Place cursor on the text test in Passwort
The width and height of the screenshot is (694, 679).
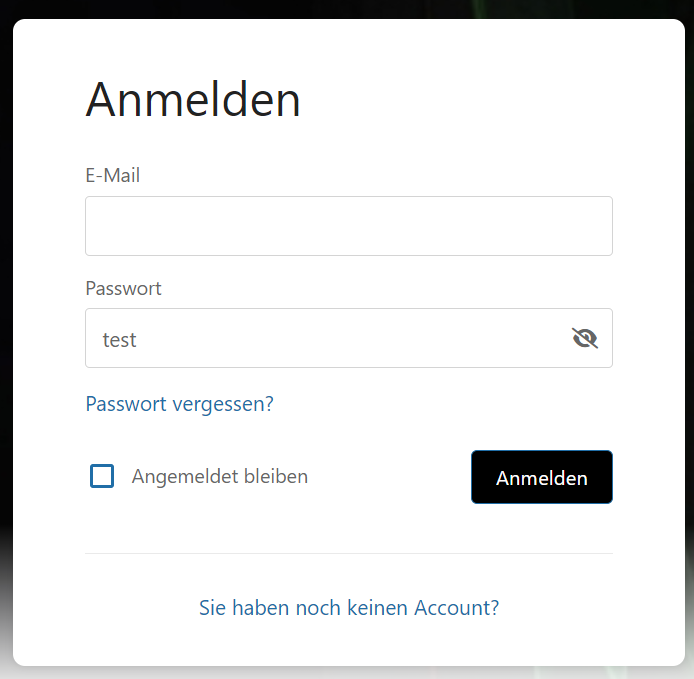[119, 340]
